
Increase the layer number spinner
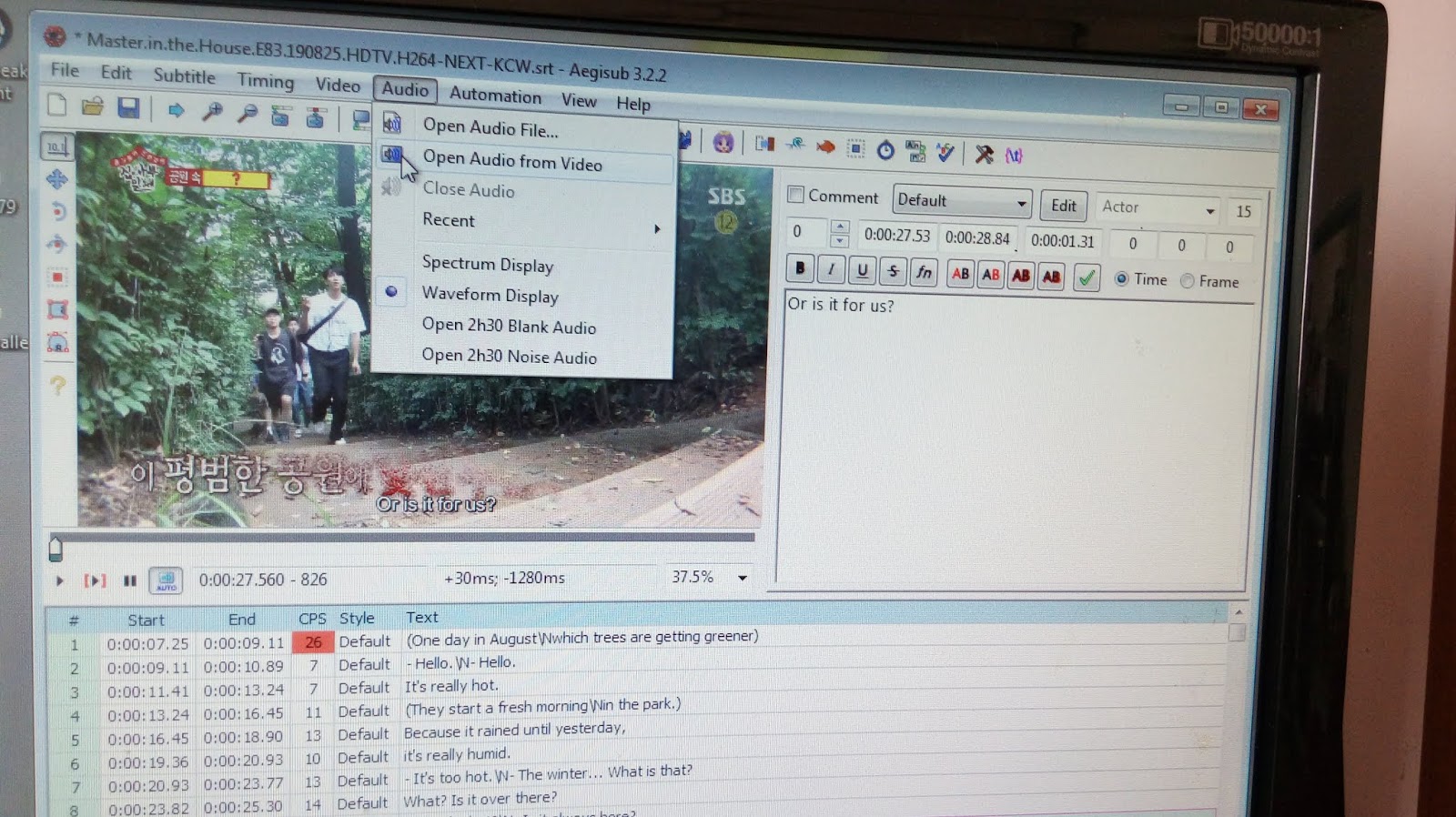(840, 226)
